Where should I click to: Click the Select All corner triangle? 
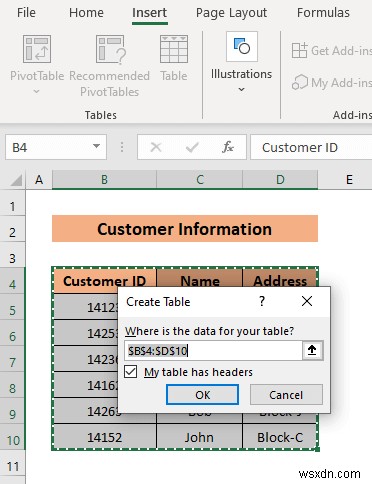[16, 180]
